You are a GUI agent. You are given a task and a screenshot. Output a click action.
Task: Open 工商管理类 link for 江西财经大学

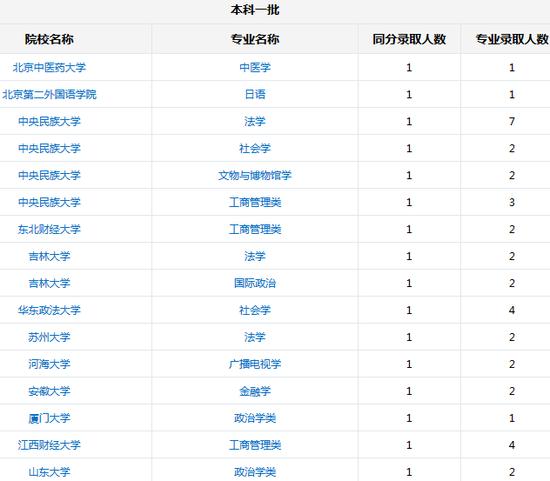pos(255,445)
